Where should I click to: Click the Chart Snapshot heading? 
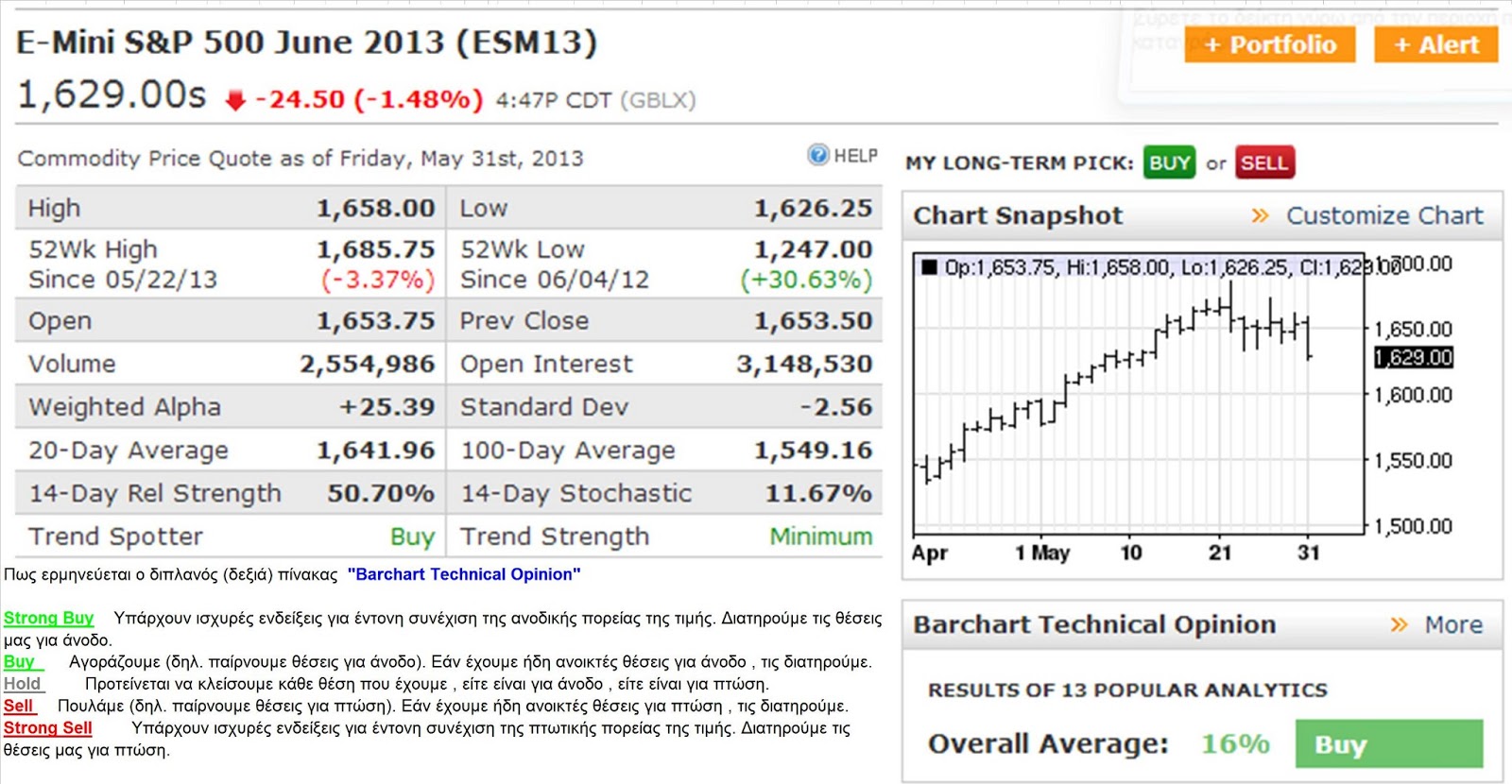point(1018,216)
